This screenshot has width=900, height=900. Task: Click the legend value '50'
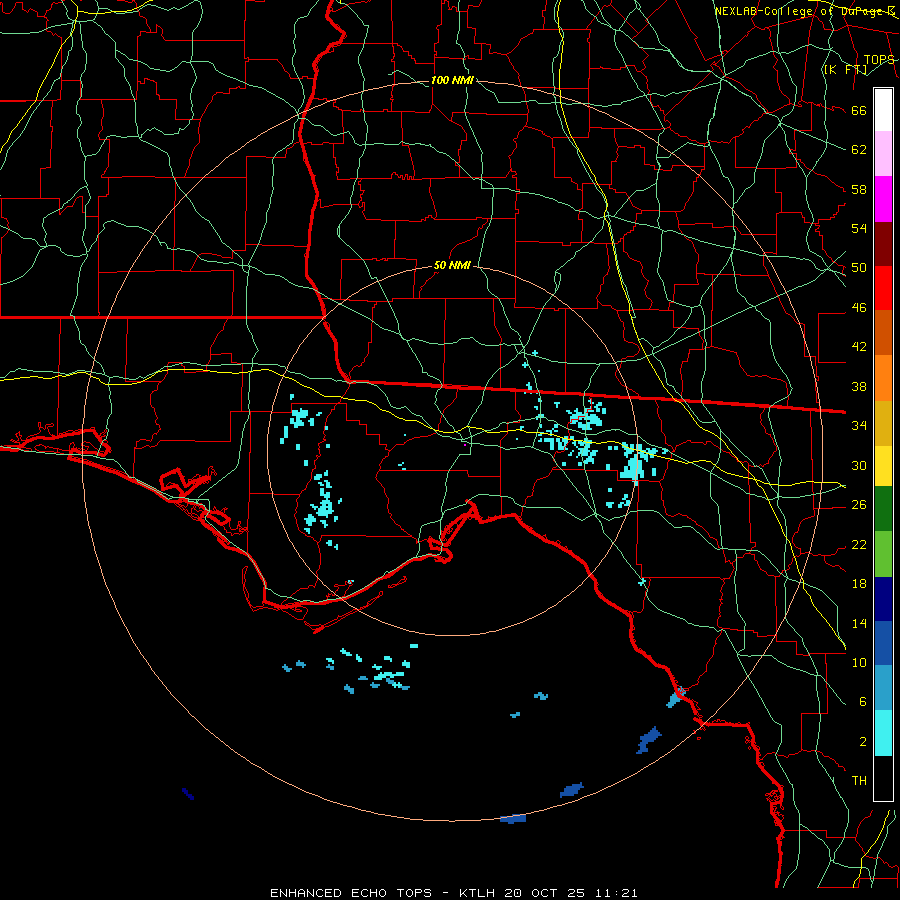859,267
